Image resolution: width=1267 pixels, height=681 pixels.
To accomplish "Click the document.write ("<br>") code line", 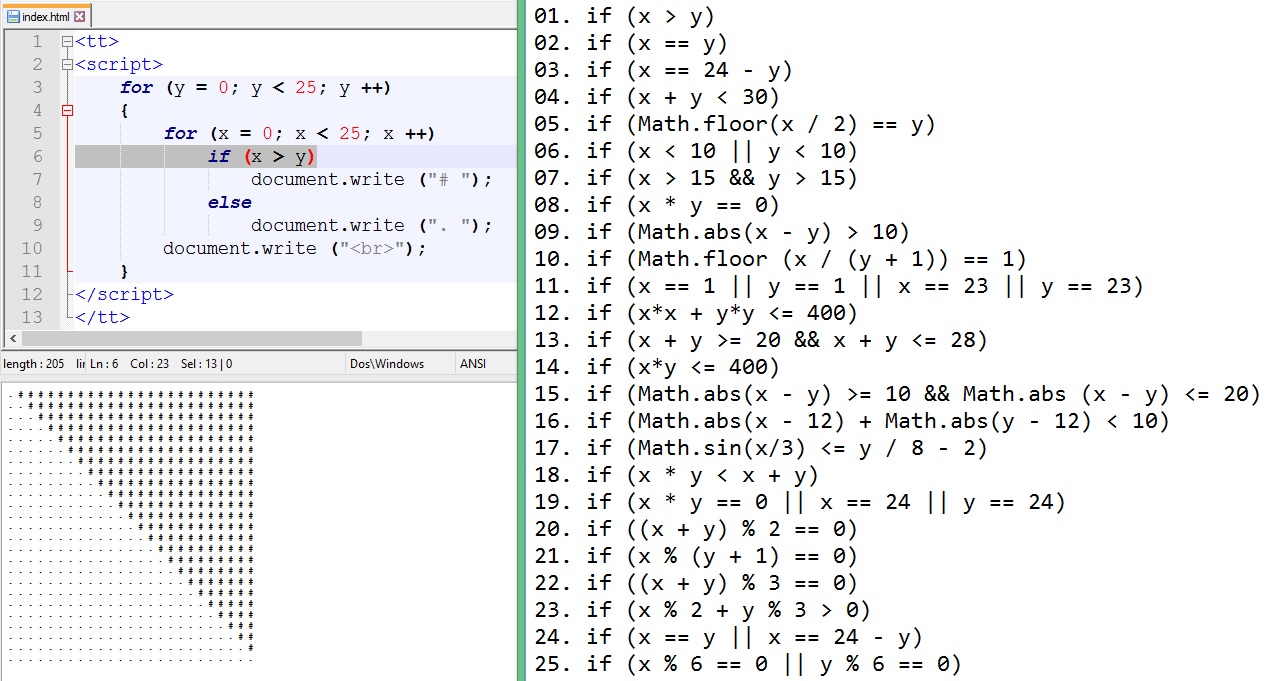I will [x=295, y=248].
